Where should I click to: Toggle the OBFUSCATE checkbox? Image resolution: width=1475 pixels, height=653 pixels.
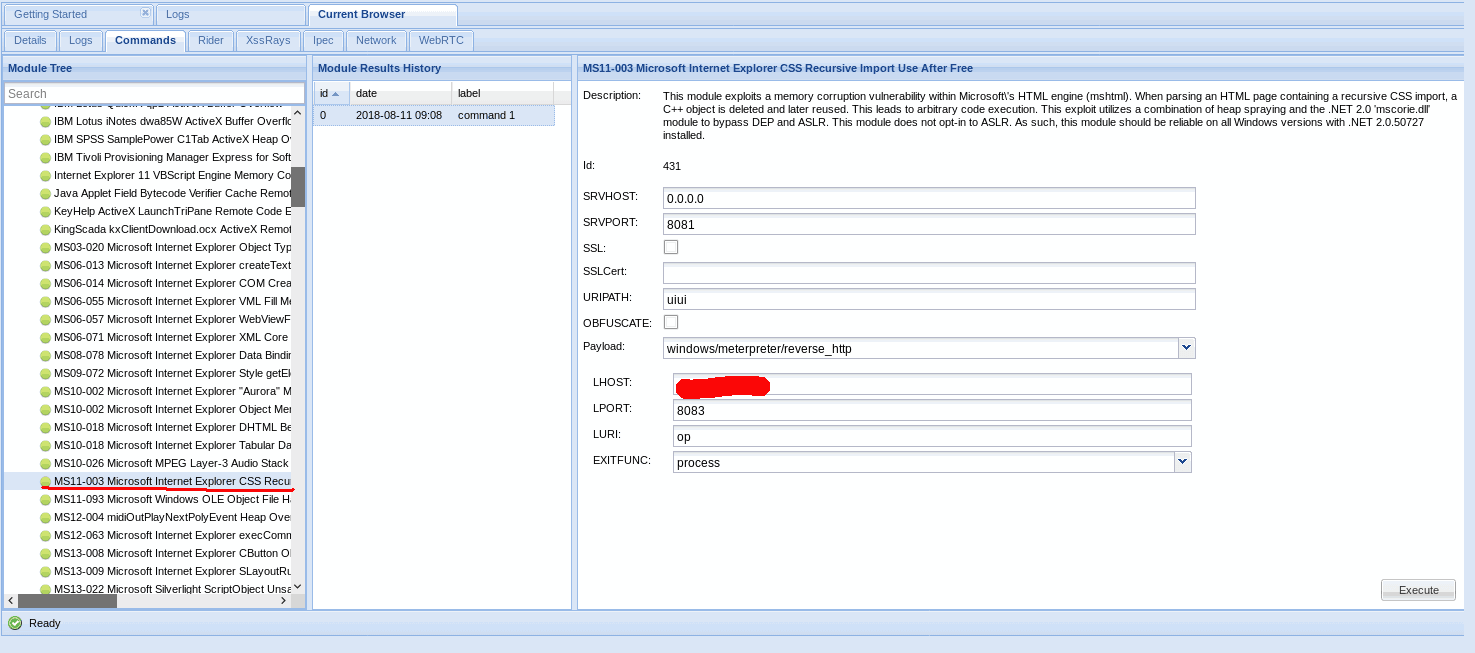tap(671, 322)
